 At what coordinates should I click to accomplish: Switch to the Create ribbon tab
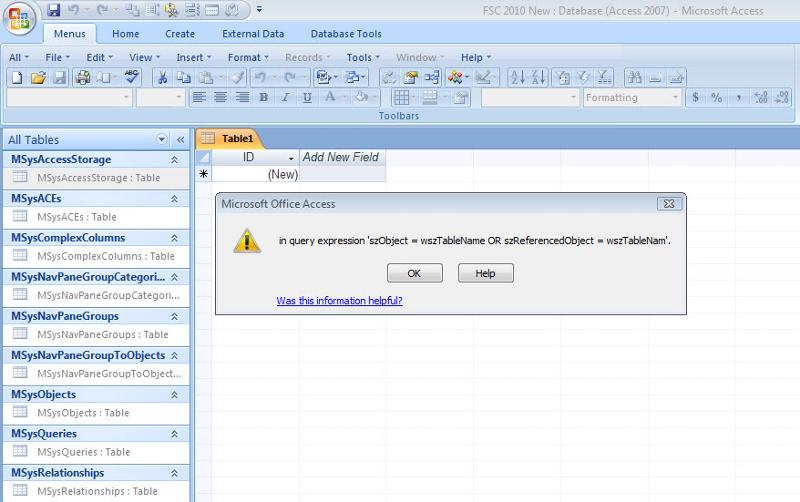click(x=180, y=34)
